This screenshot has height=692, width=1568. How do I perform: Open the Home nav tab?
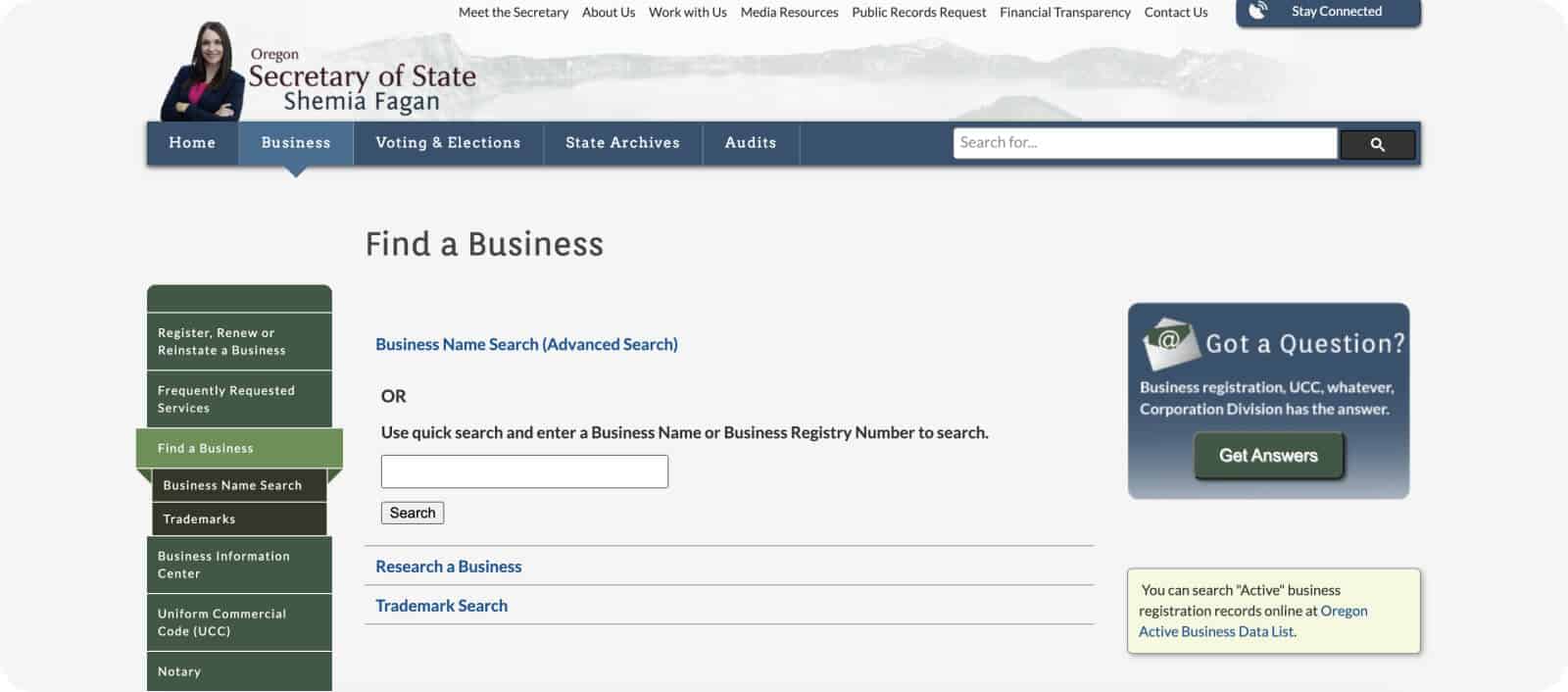pos(192,143)
